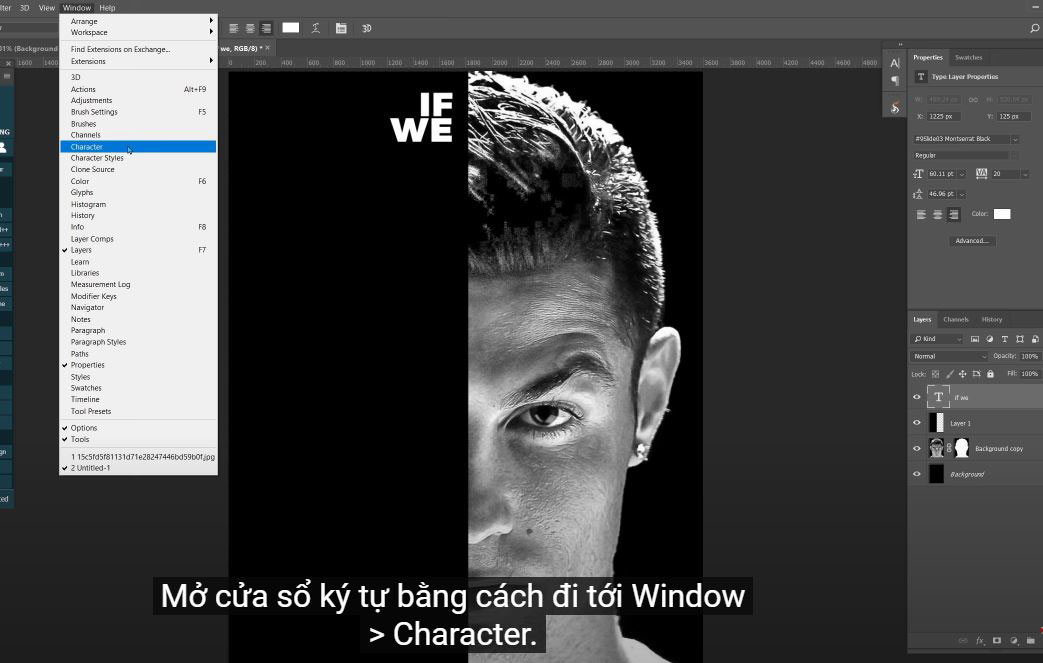
Task: Lock layer position move icon
Action: click(963, 374)
